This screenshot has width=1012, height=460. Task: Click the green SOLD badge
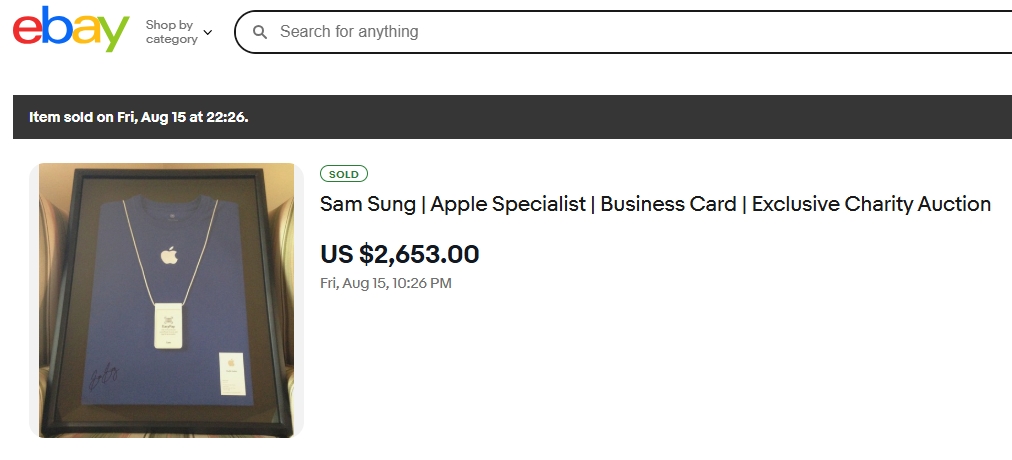(344, 174)
